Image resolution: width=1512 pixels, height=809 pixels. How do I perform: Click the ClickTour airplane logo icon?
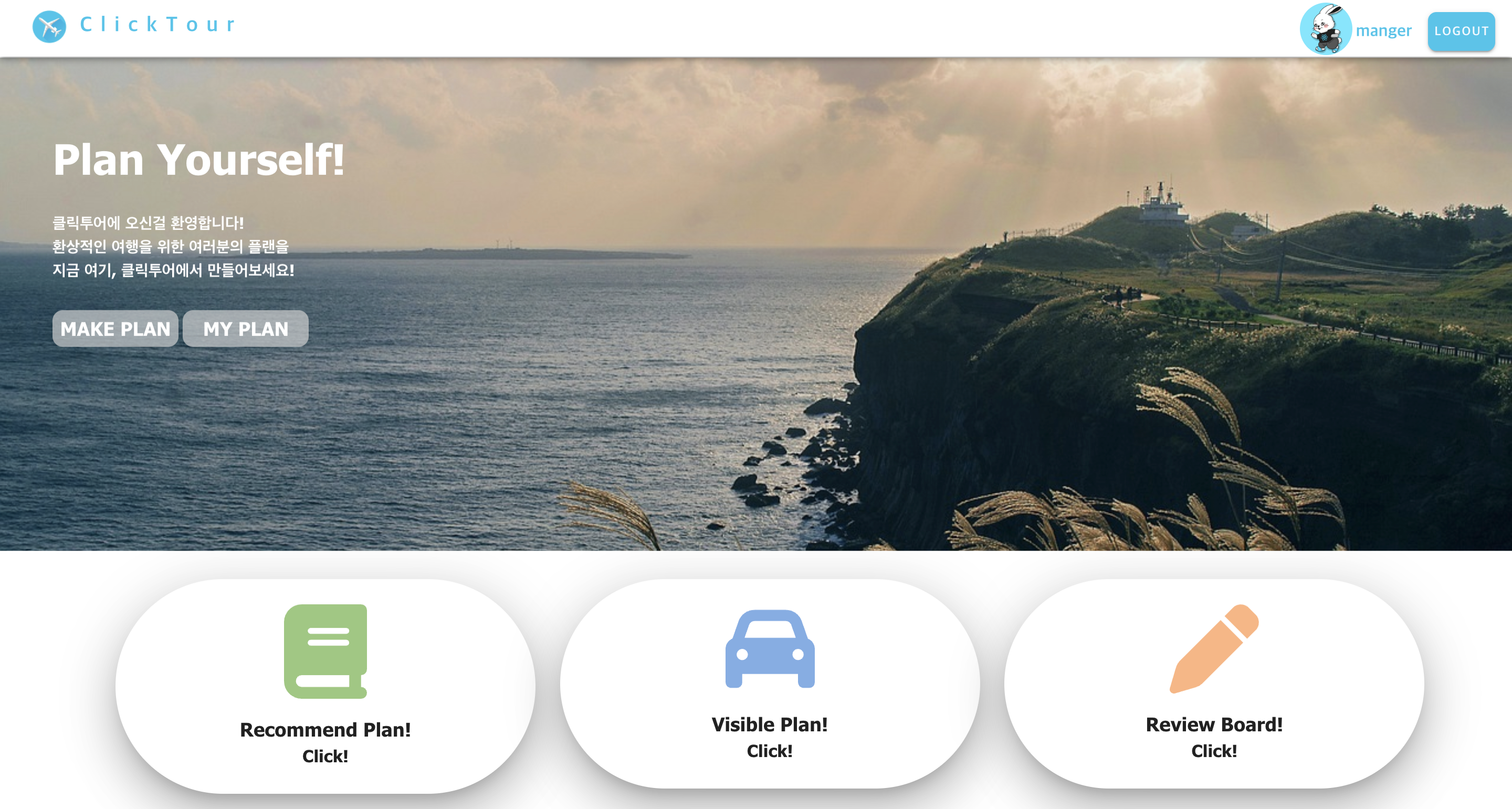49,26
